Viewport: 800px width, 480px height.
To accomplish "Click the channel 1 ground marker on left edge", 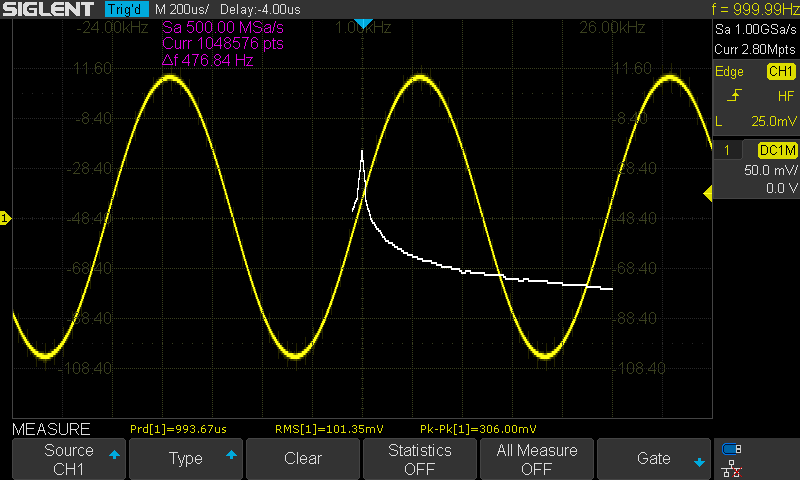I will pyautogui.click(x=5, y=218).
